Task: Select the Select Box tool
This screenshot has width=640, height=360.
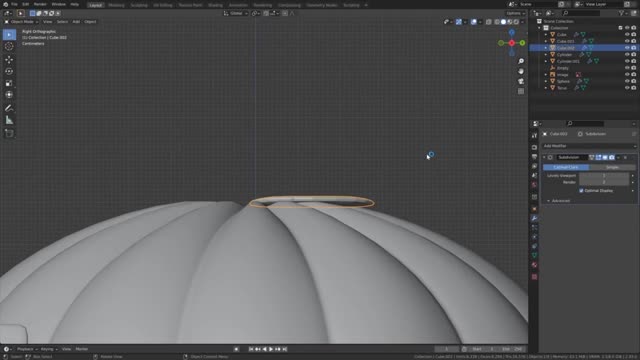Action: point(9,35)
